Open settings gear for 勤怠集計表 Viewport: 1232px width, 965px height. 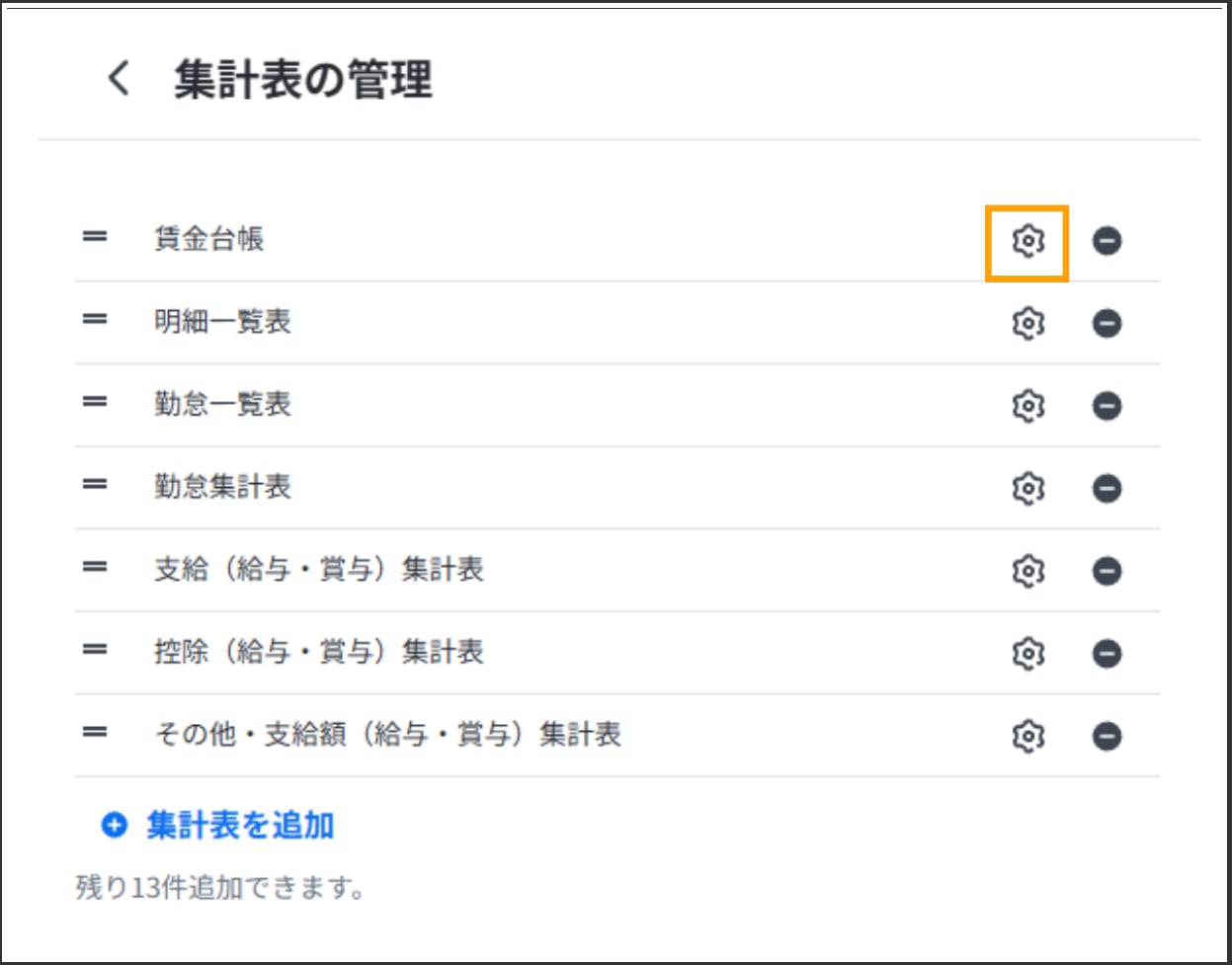click(x=1028, y=488)
